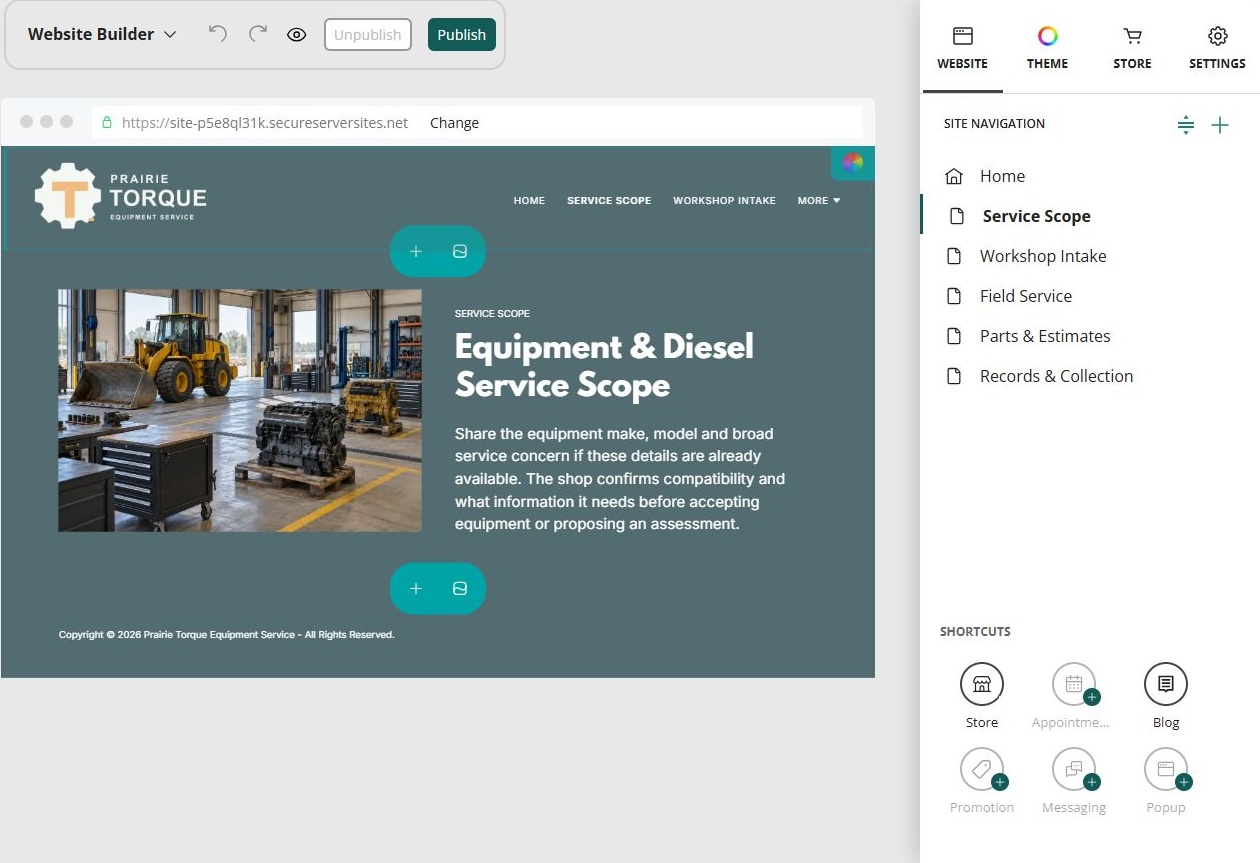The image size is (1260, 863).
Task: Publish the website
Action: [x=462, y=34]
